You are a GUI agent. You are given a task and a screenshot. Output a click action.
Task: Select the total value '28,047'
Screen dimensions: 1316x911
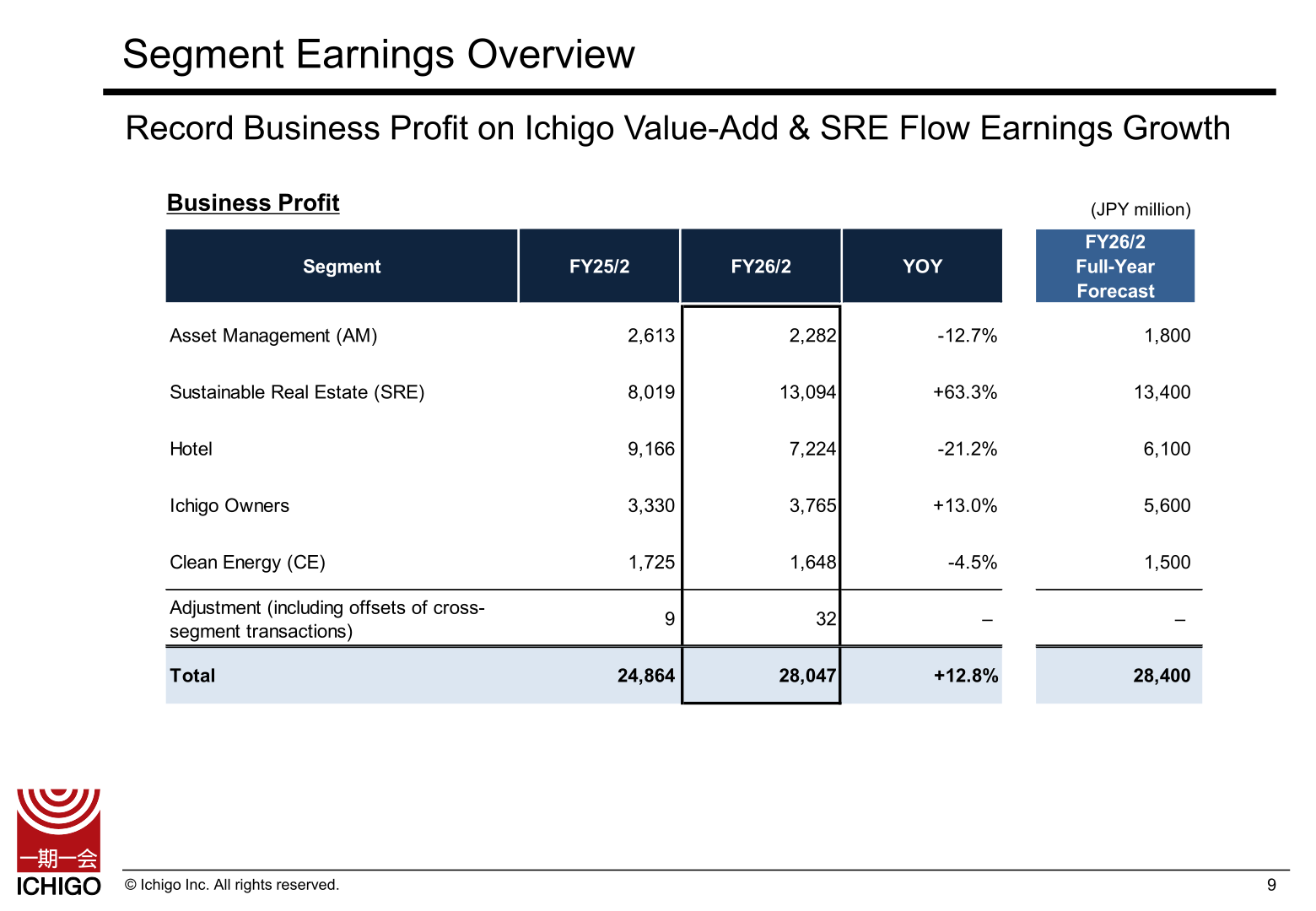click(x=807, y=676)
